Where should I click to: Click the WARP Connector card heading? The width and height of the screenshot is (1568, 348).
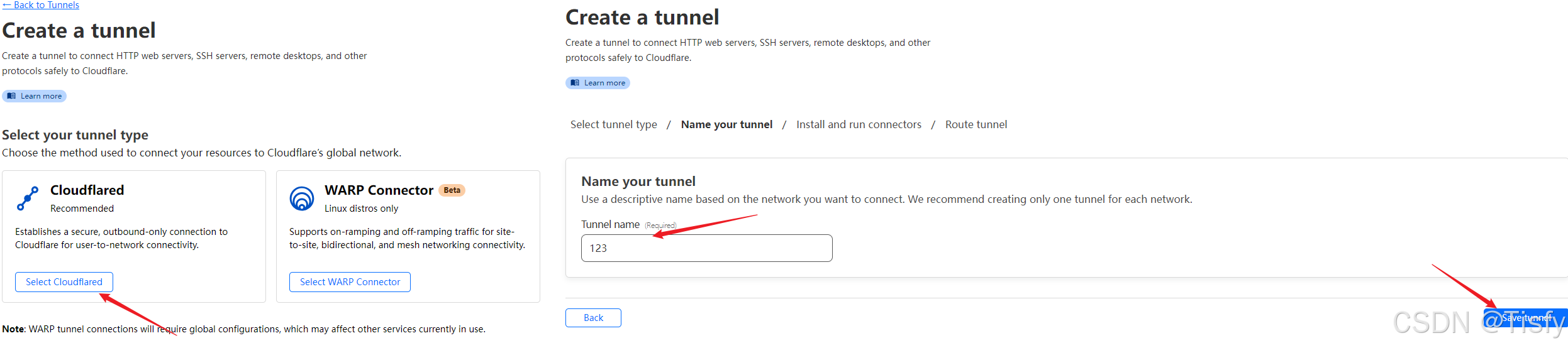(x=379, y=190)
